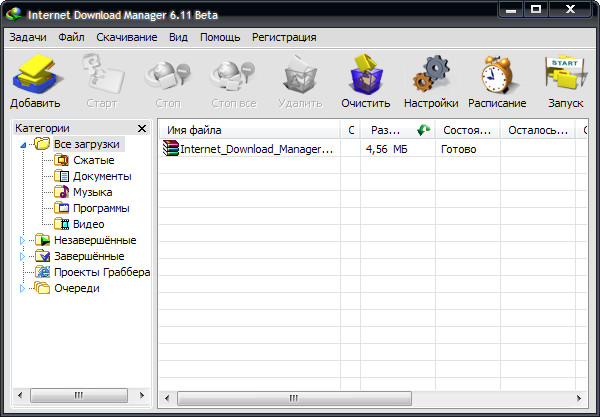Click the Проекты Граббера tree item

101,272
